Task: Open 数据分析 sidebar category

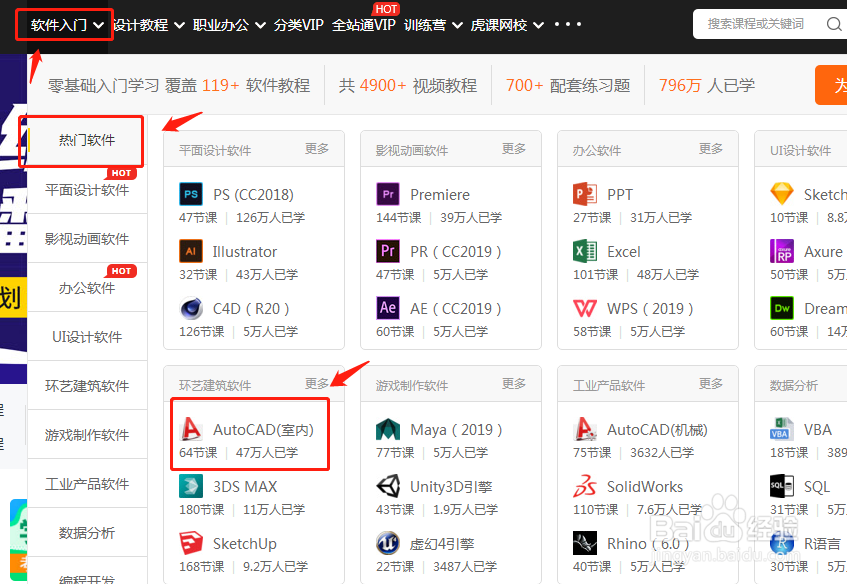Action: [x=87, y=533]
